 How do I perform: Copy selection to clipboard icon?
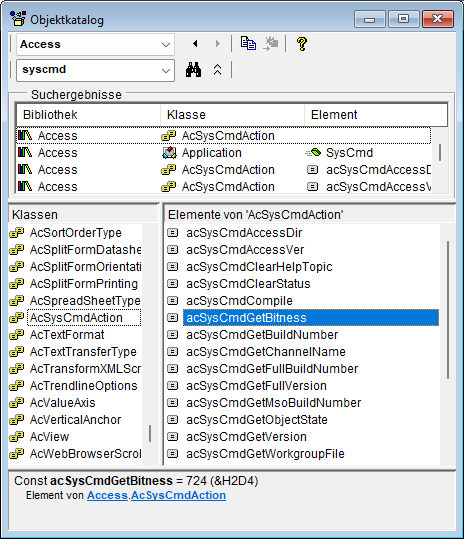pyautogui.click(x=248, y=44)
